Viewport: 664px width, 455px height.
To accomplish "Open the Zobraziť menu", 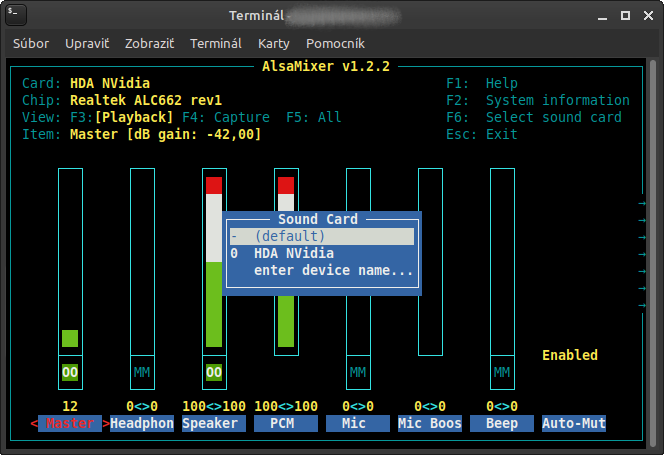I will (149, 44).
